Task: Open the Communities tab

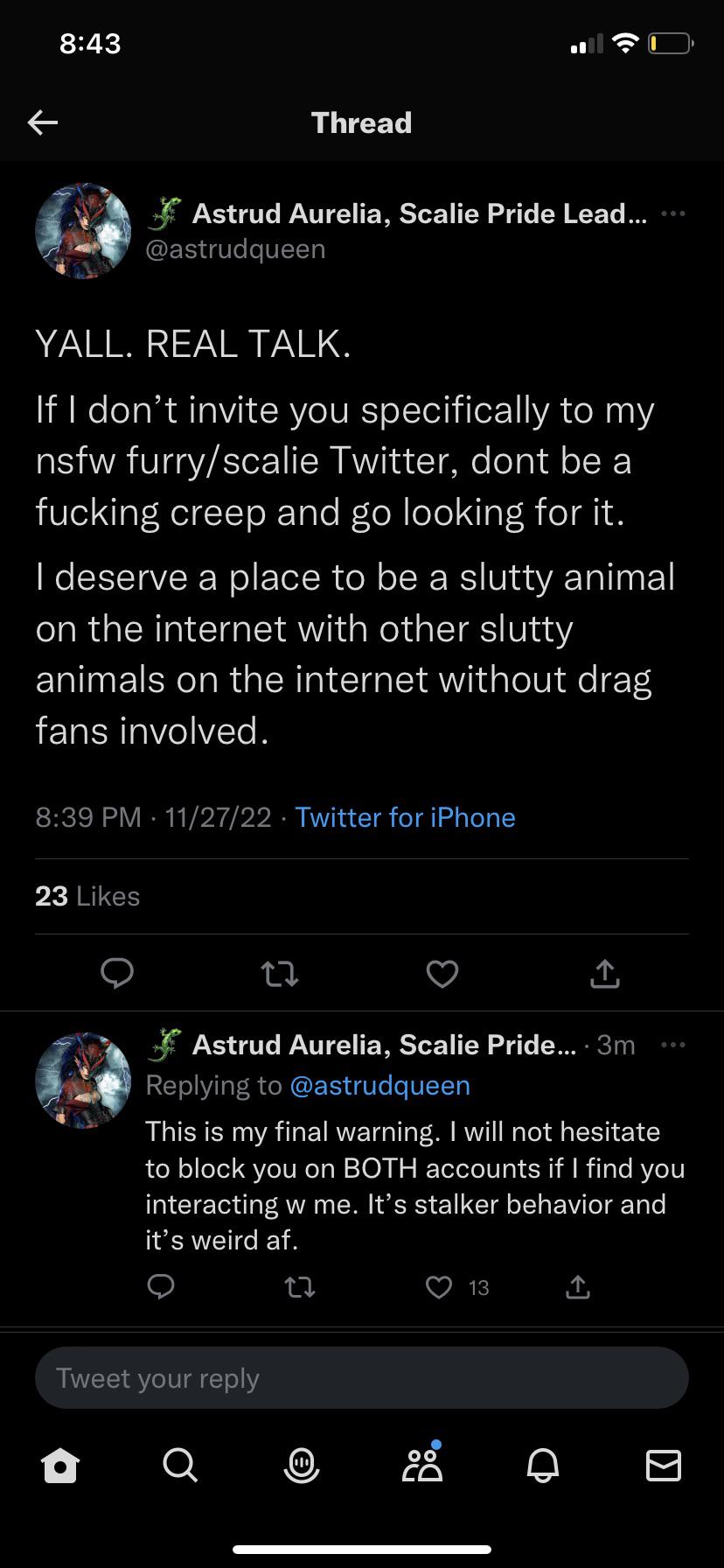Action: click(x=422, y=1466)
